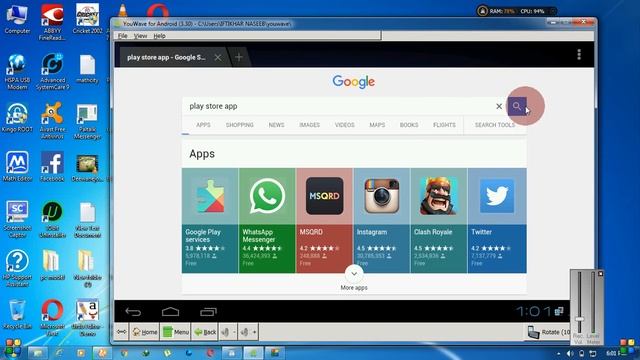Open the Twitter app card

click(497, 220)
